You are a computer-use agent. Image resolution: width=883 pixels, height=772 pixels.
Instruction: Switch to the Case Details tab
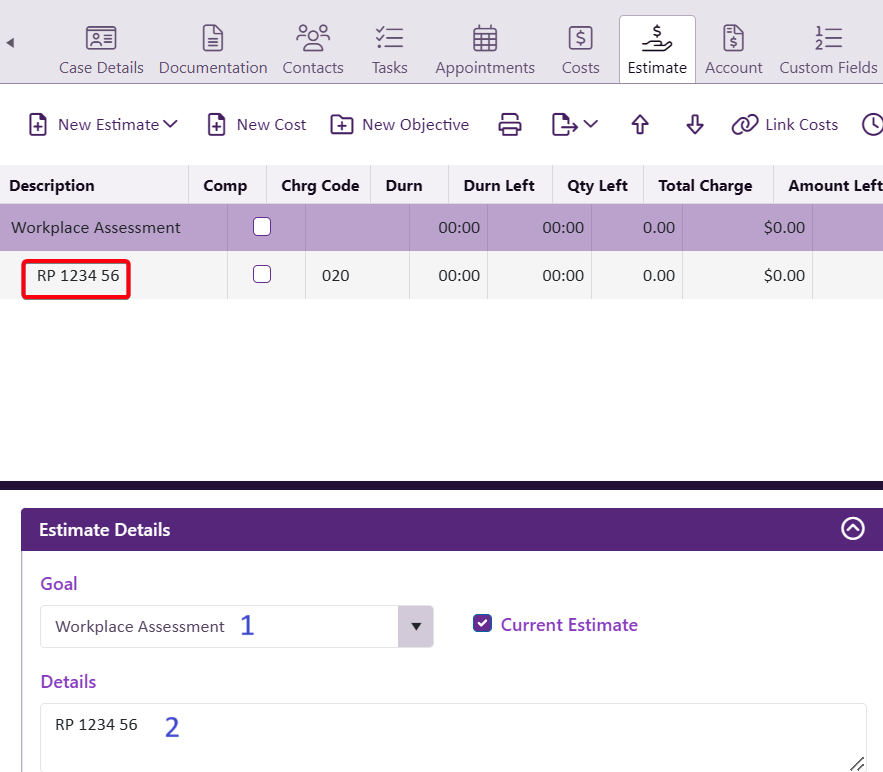click(101, 50)
